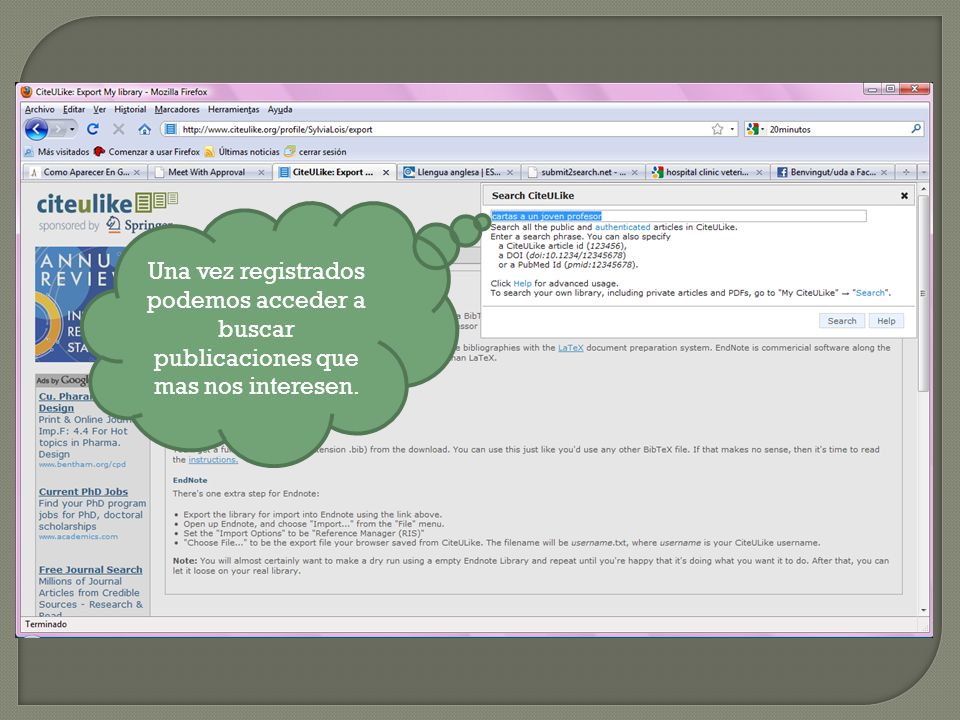Open the 'Más visitados' bookmark folder
The height and width of the screenshot is (720, 960).
click(x=57, y=152)
